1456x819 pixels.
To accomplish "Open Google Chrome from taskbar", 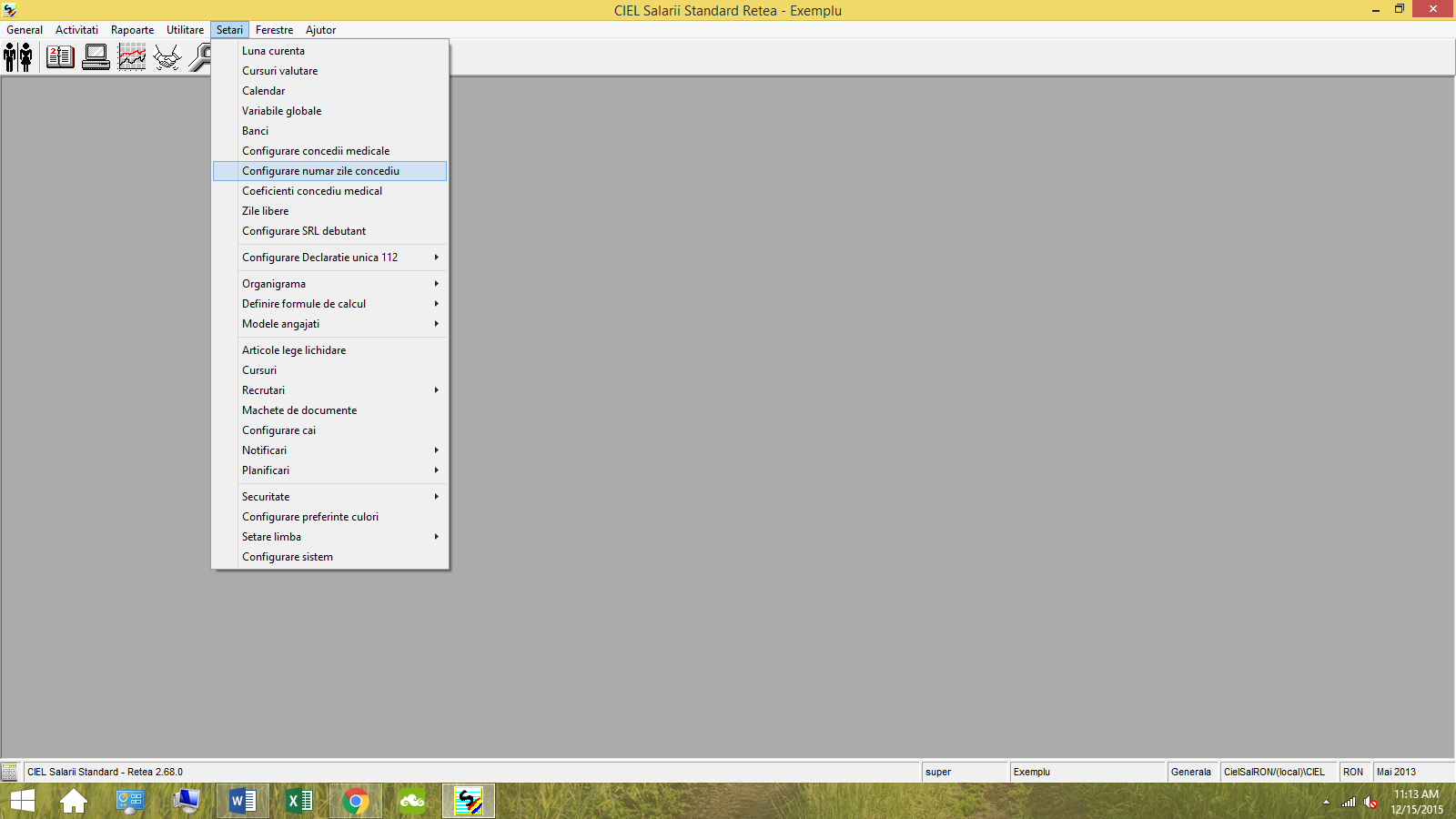I will 356,801.
